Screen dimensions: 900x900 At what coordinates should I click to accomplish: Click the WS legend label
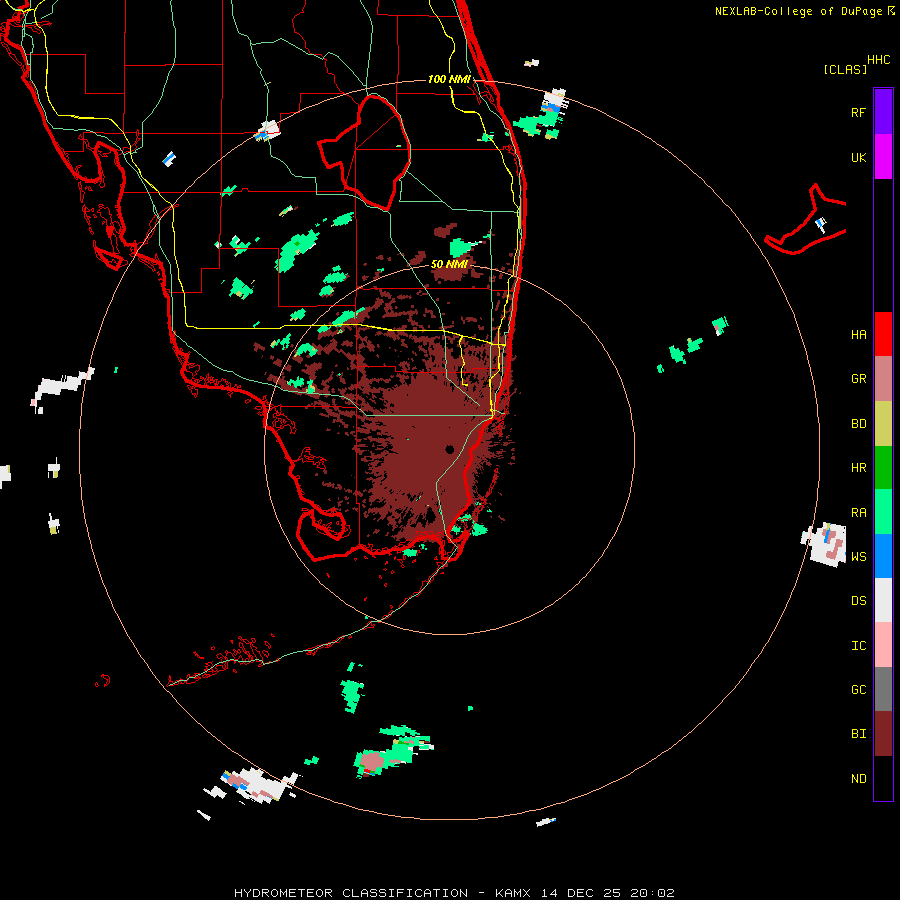coord(858,557)
